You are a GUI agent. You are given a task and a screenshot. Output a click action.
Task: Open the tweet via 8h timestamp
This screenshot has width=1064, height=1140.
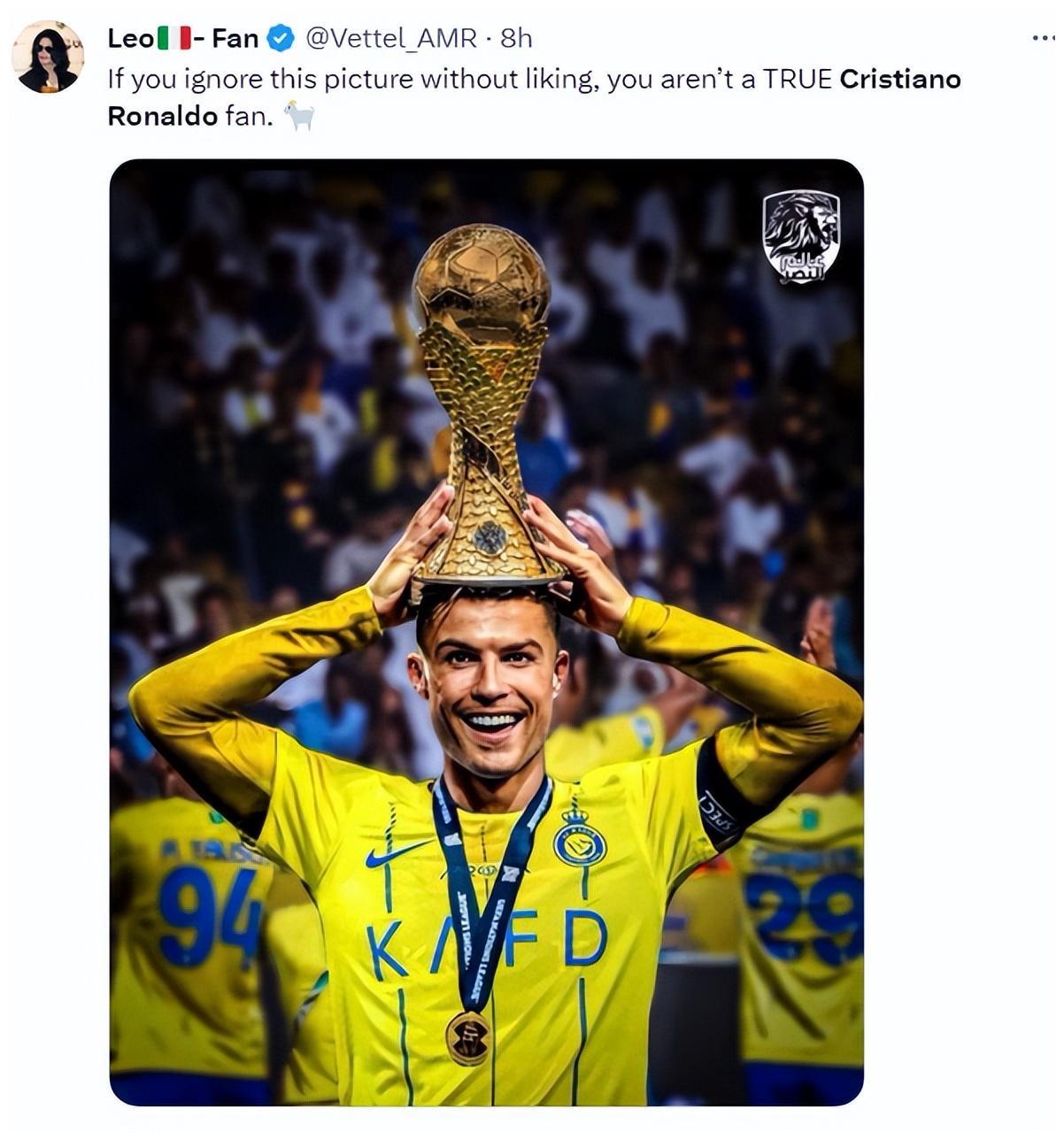point(515,39)
